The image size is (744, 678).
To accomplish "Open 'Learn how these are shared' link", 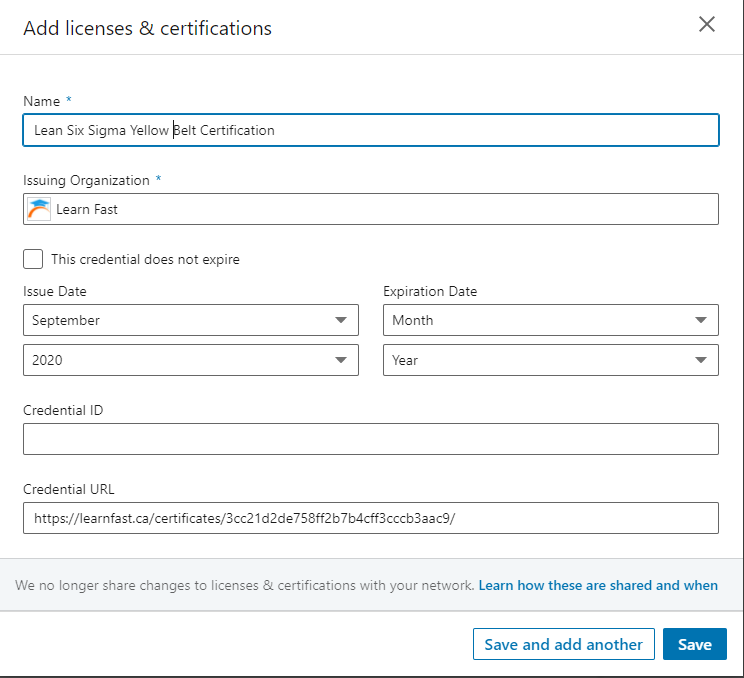I will [598, 585].
